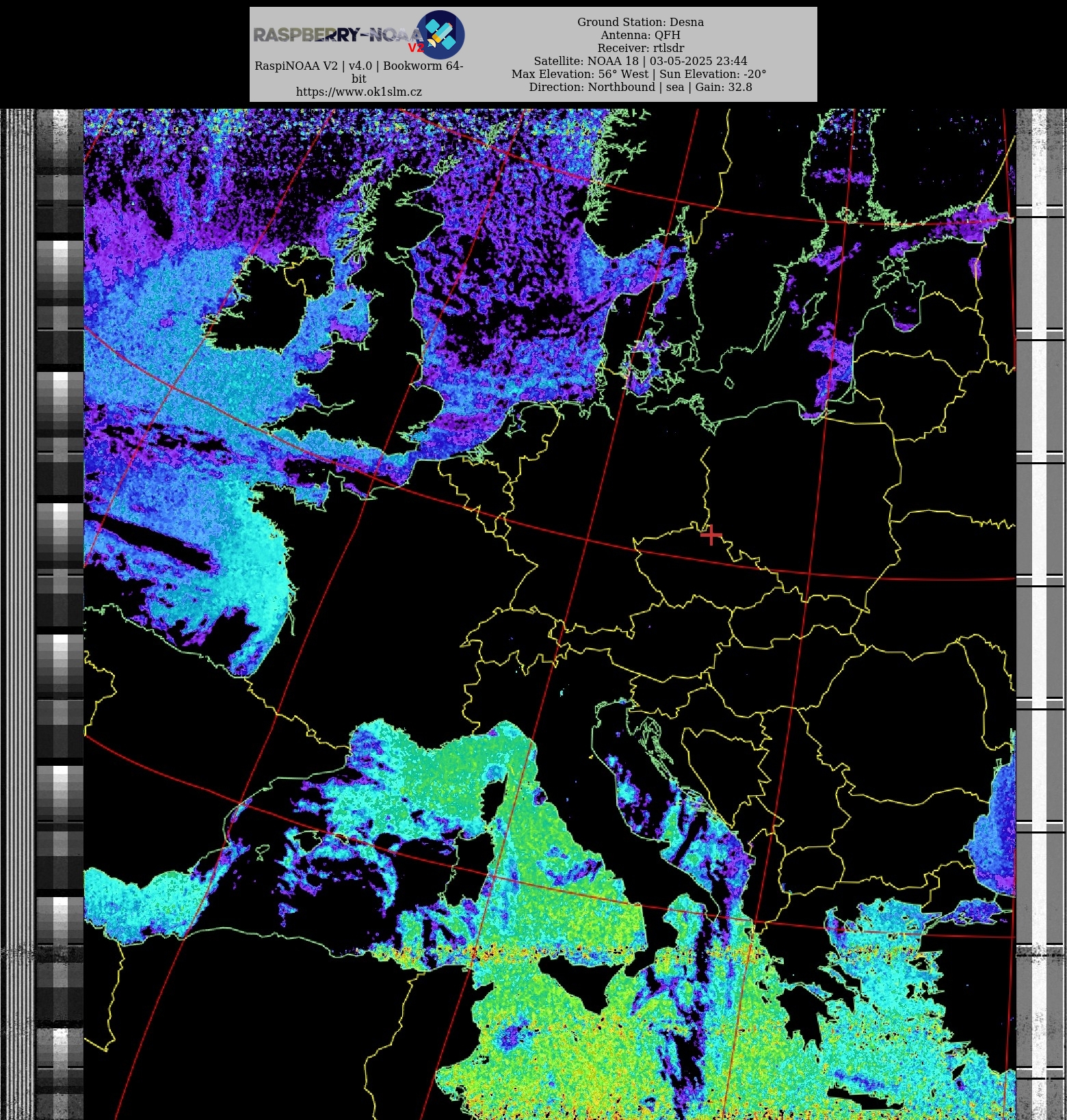1067x1120 pixels.
Task: Select the 'Antenna: QFH' line
Action: click(x=640, y=35)
